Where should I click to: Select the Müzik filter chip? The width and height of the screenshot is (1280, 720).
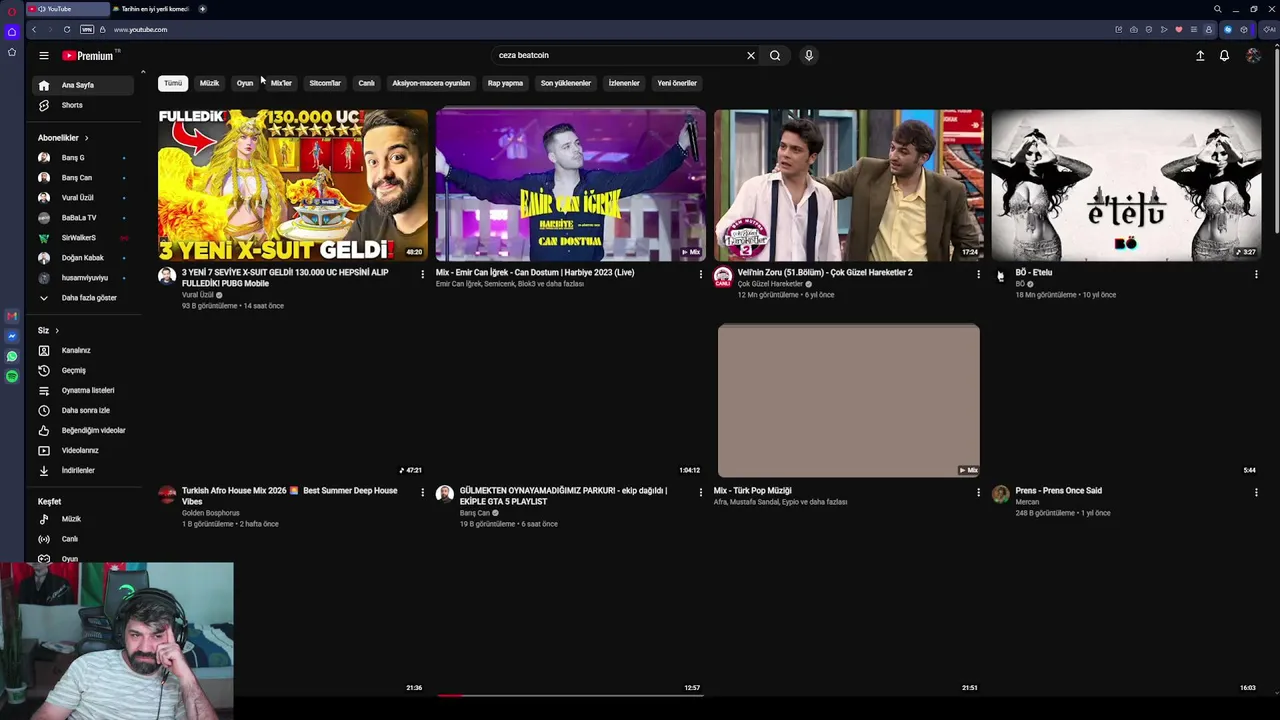pos(209,83)
